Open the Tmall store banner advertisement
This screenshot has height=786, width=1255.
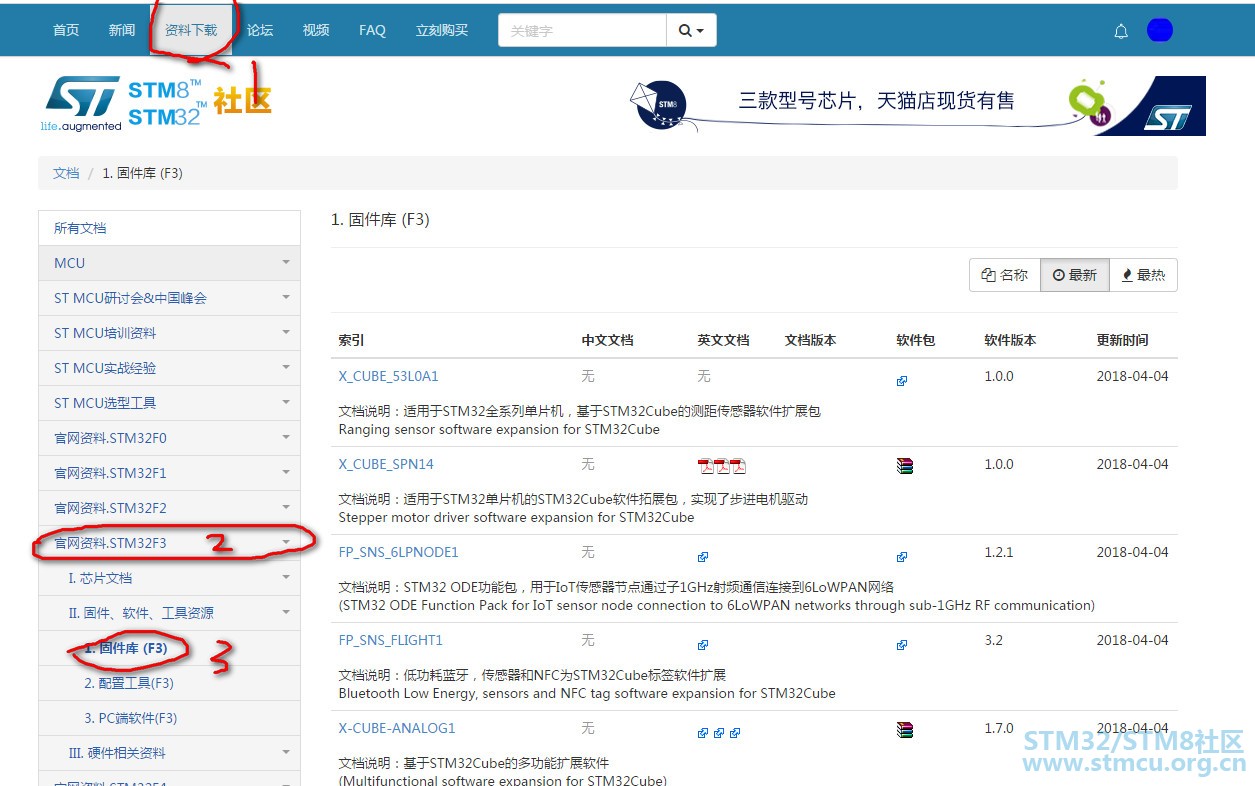pyautogui.click(x=917, y=104)
